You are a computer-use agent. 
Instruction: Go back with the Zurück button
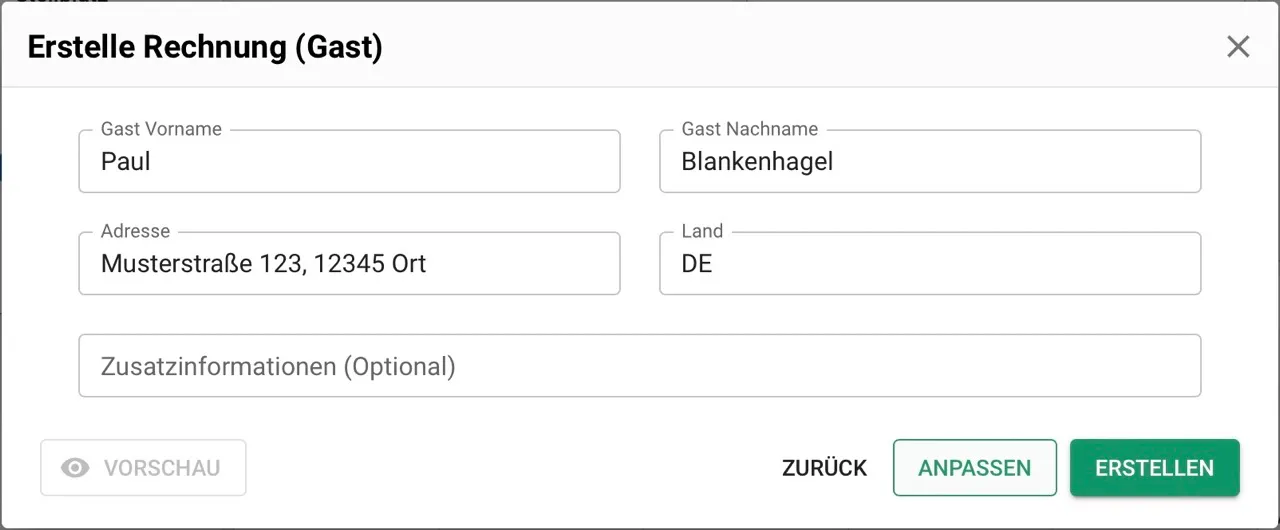(824, 468)
